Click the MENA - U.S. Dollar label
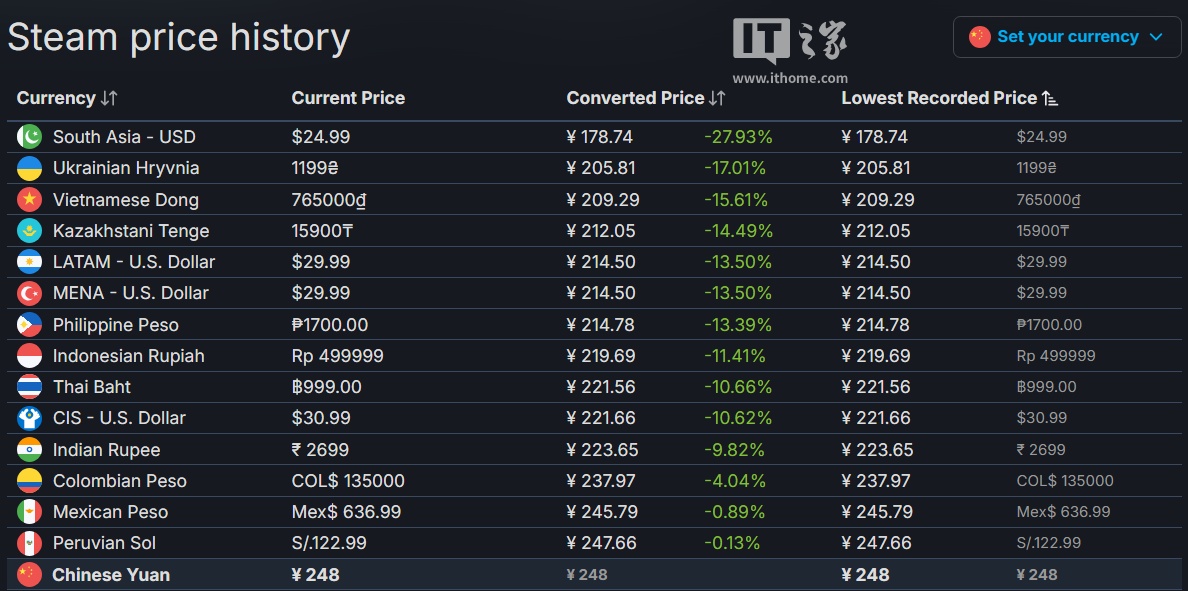Viewport: 1188px width, 591px height. point(131,293)
